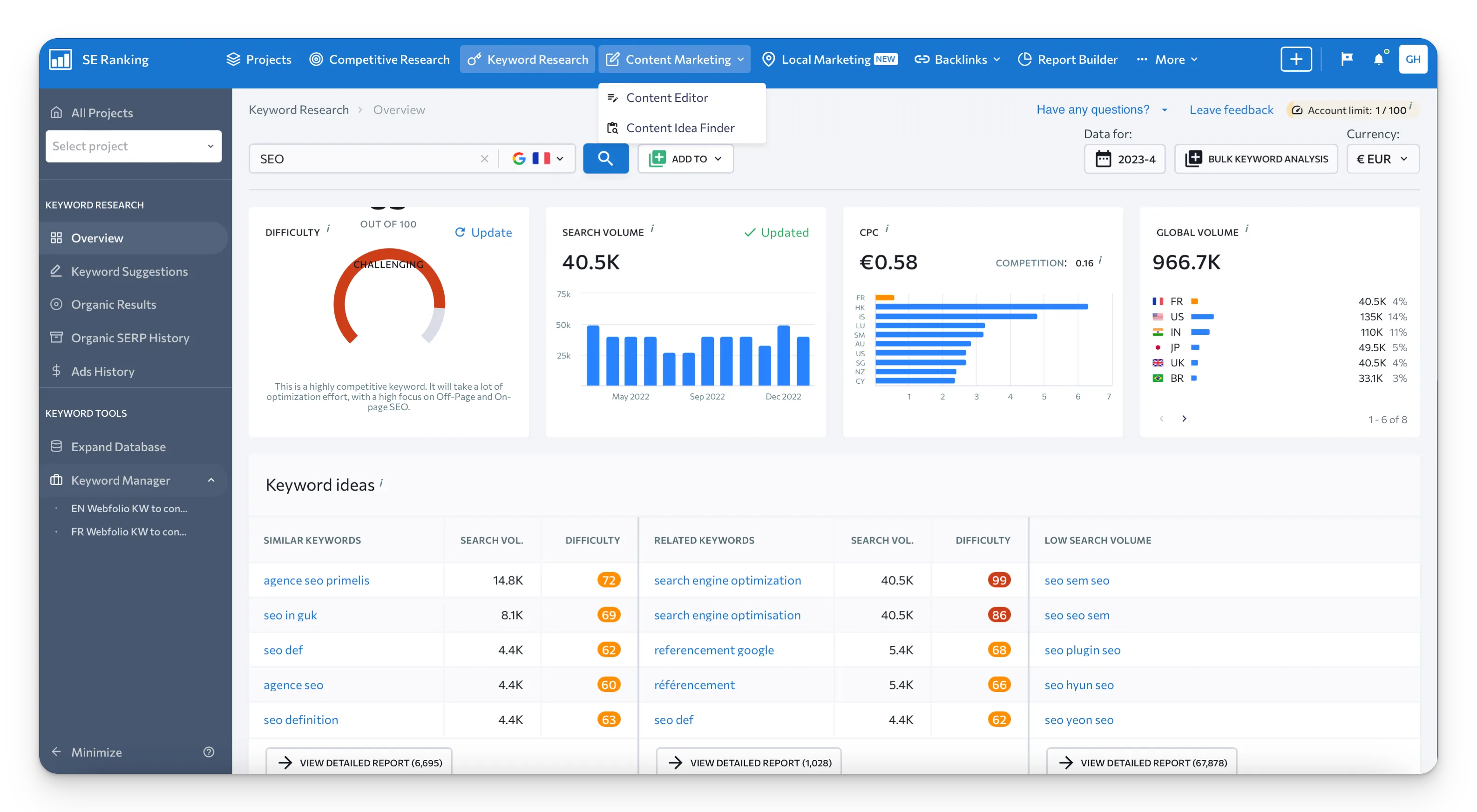The width and height of the screenshot is (1477, 812).
Task: Expand the More menu
Action: click(x=1167, y=59)
